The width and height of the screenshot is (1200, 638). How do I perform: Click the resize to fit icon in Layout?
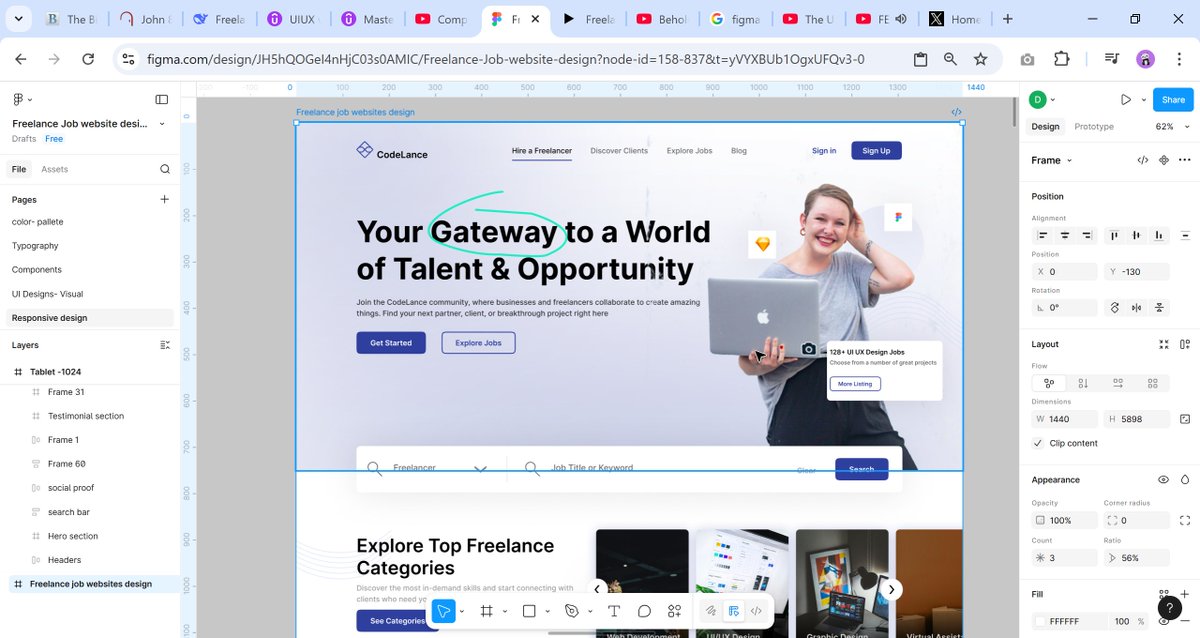point(1164,344)
